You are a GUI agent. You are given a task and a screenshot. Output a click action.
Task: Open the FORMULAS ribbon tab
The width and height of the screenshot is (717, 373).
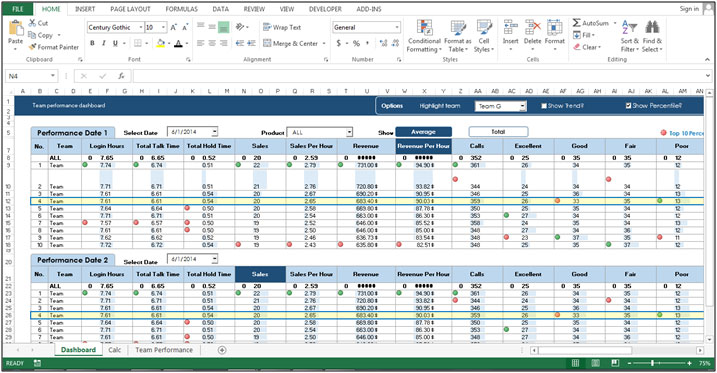tap(182, 9)
